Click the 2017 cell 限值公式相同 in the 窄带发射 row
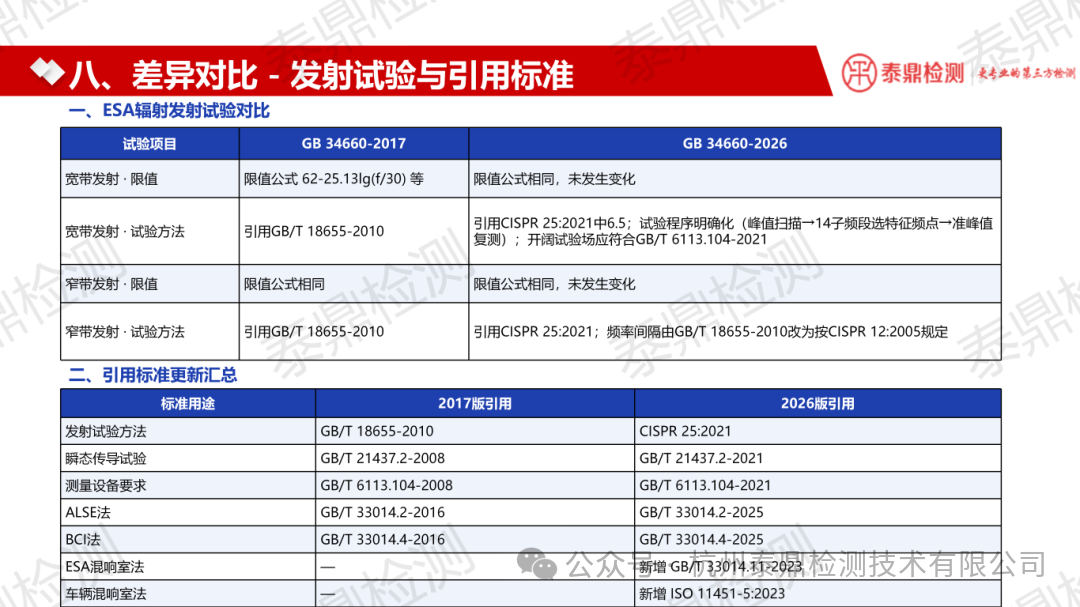The height and width of the screenshot is (607, 1080). click(354, 284)
